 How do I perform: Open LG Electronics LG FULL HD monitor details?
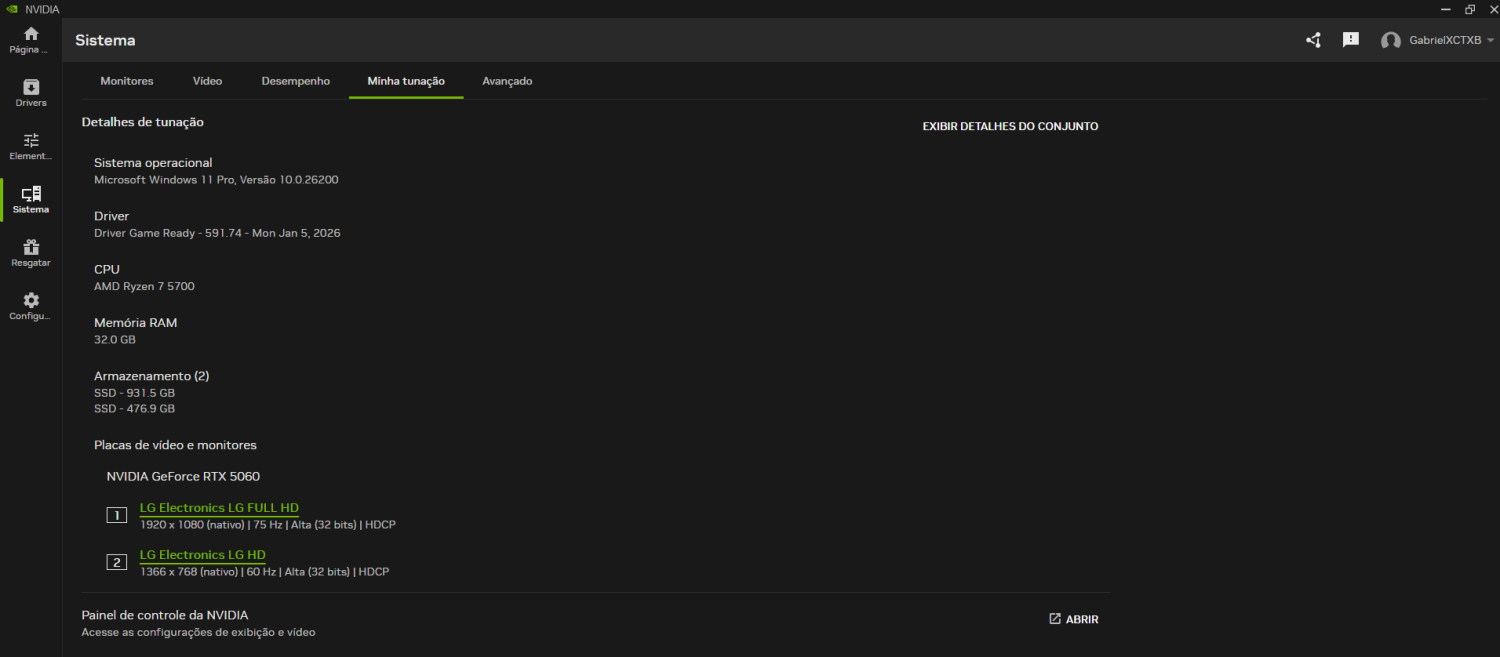218,507
